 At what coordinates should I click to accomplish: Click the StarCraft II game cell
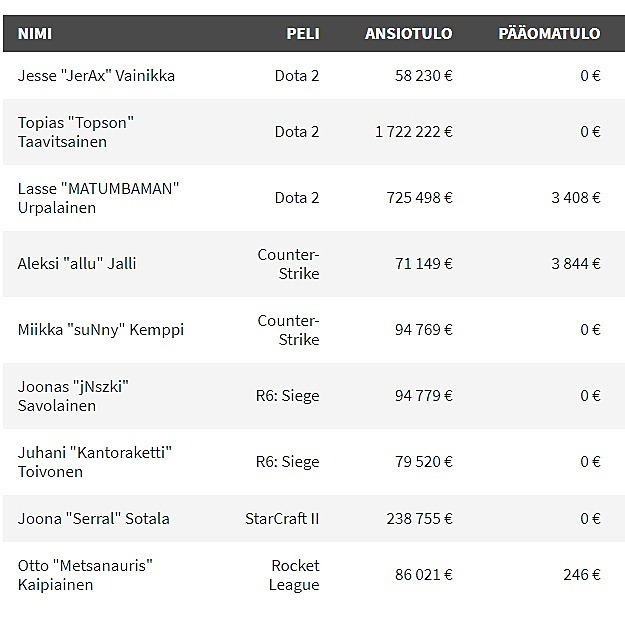(x=282, y=518)
